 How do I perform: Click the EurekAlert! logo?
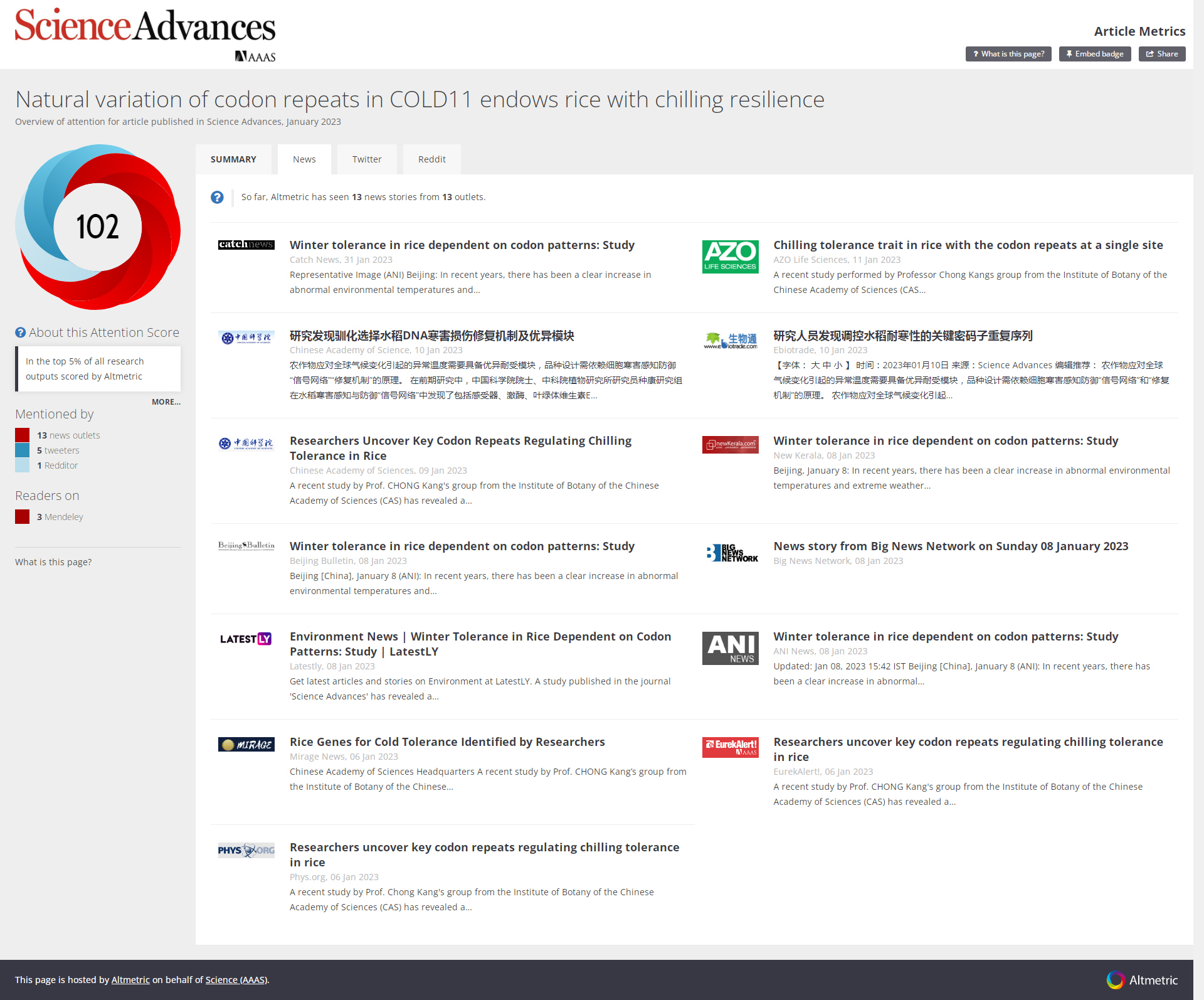pyautogui.click(x=730, y=747)
